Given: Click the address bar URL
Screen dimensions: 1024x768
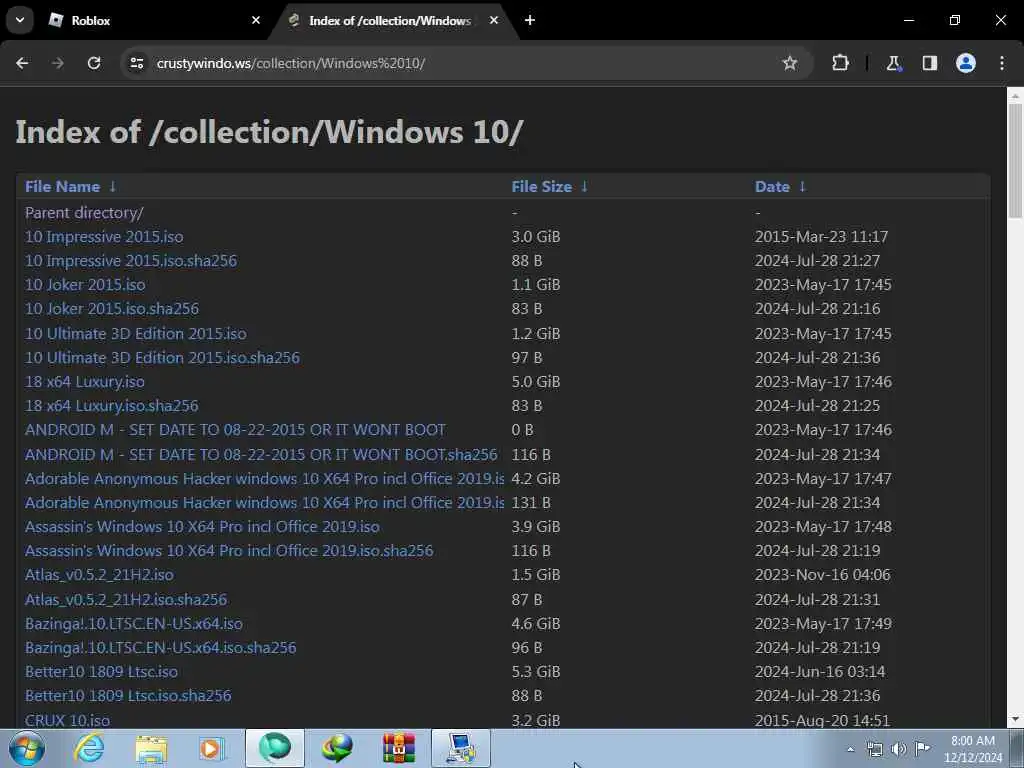Looking at the screenshot, I should click(x=291, y=63).
